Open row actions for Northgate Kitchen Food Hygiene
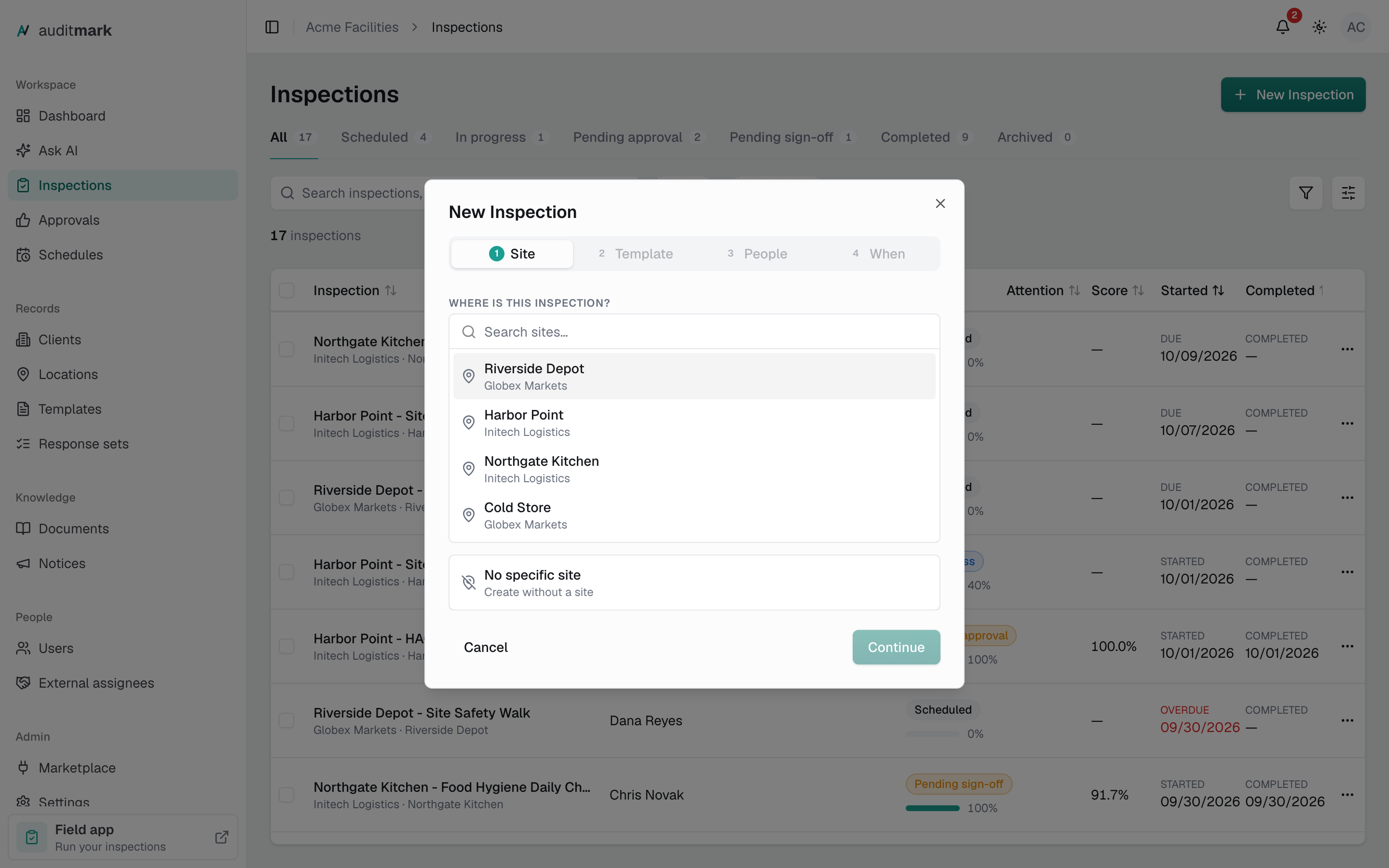Screen dimensions: 1389x868 tap(1348, 795)
